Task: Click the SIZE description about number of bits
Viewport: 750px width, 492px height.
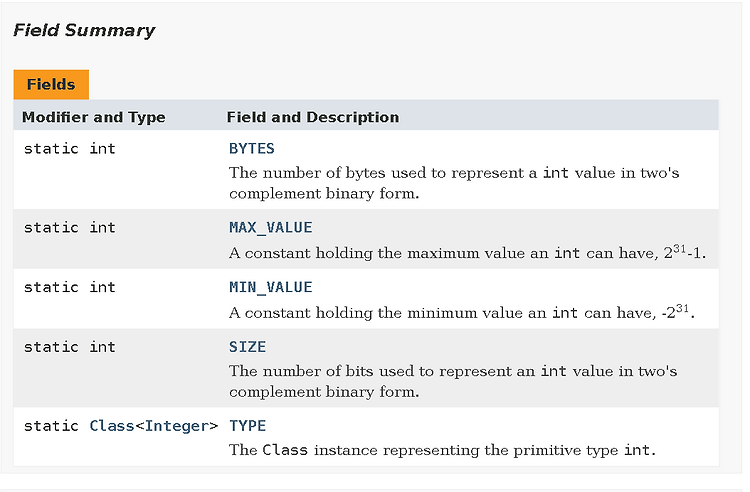Action: tap(453, 382)
